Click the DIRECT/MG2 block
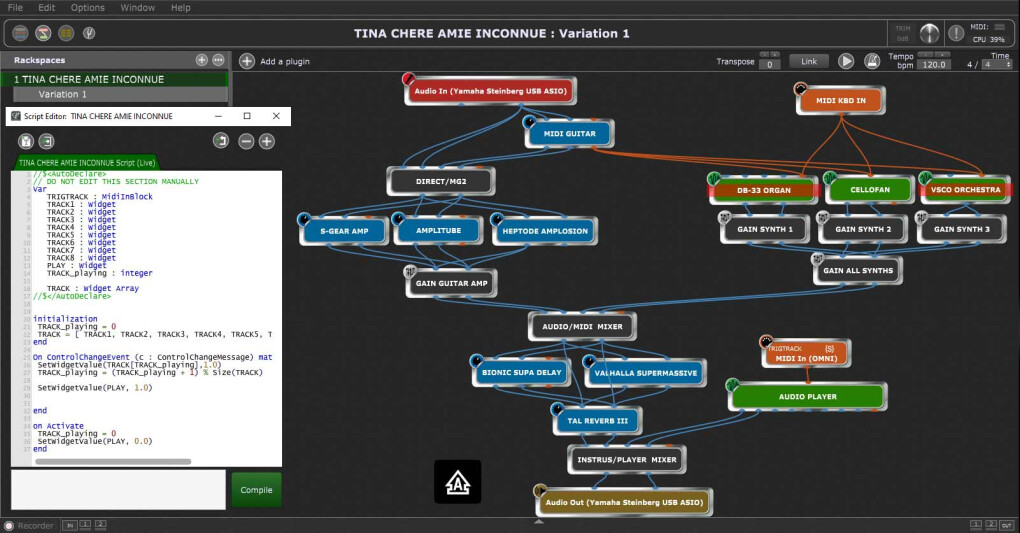This screenshot has width=1020, height=533. click(x=441, y=182)
